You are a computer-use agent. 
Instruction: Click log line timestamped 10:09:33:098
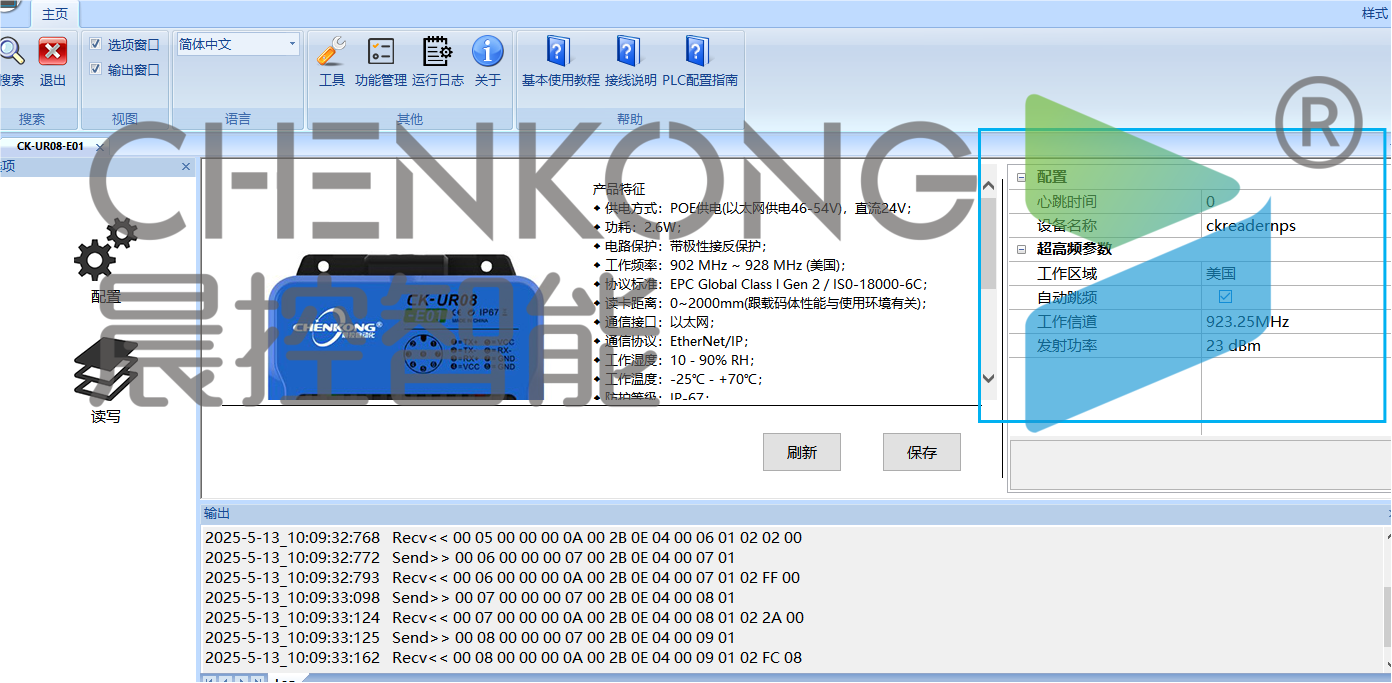(470, 597)
